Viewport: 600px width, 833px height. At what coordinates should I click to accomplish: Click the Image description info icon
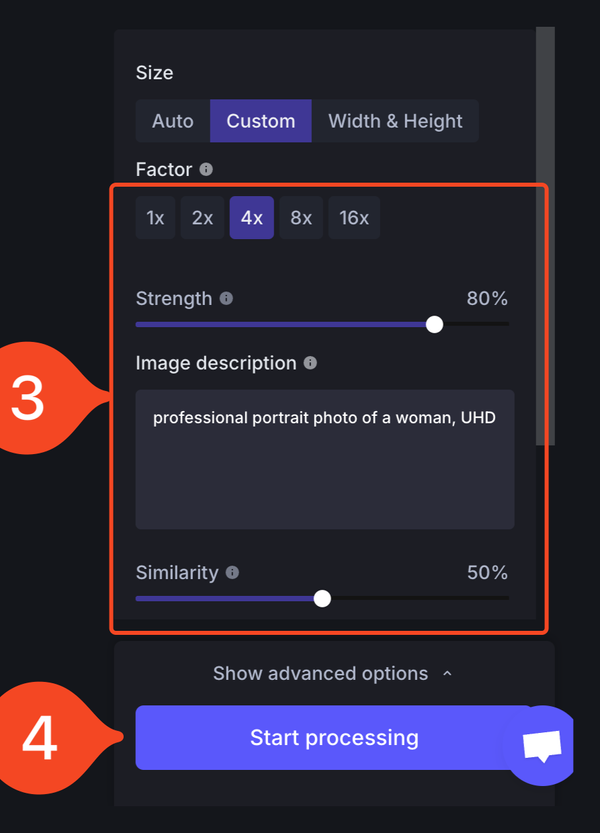tap(310, 363)
